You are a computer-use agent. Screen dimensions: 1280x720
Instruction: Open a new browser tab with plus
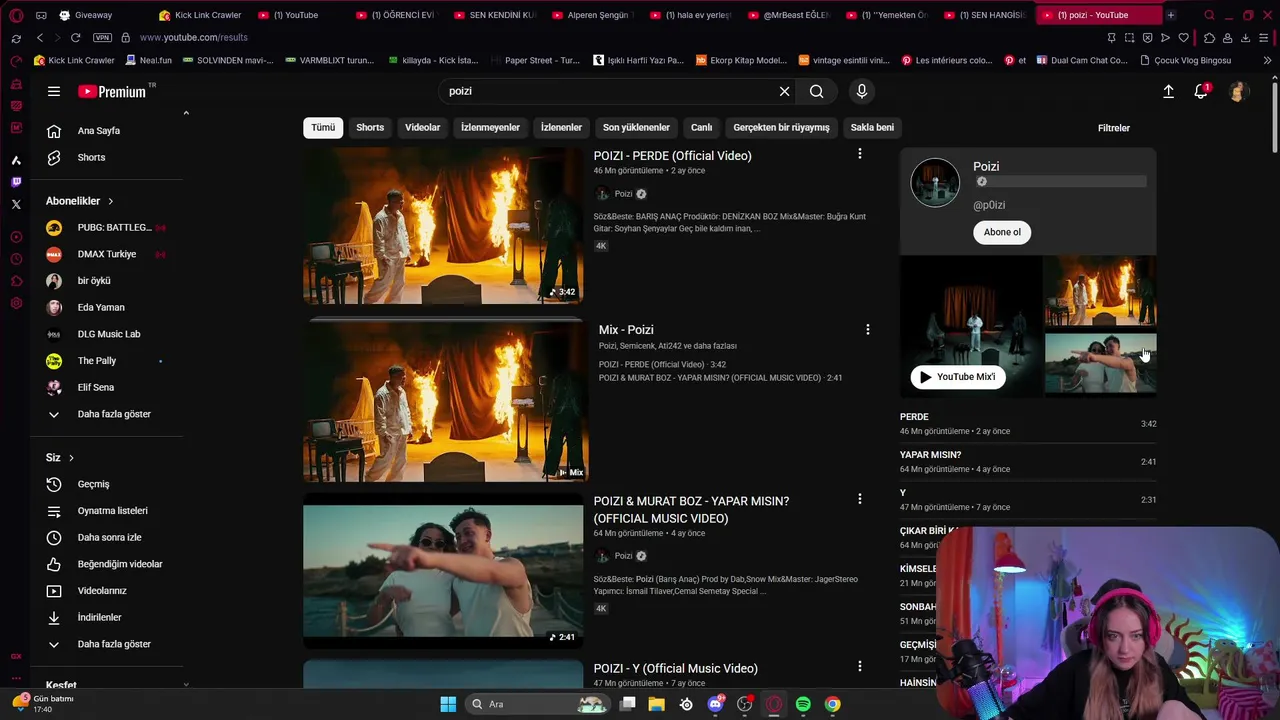tap(1170, 15)
